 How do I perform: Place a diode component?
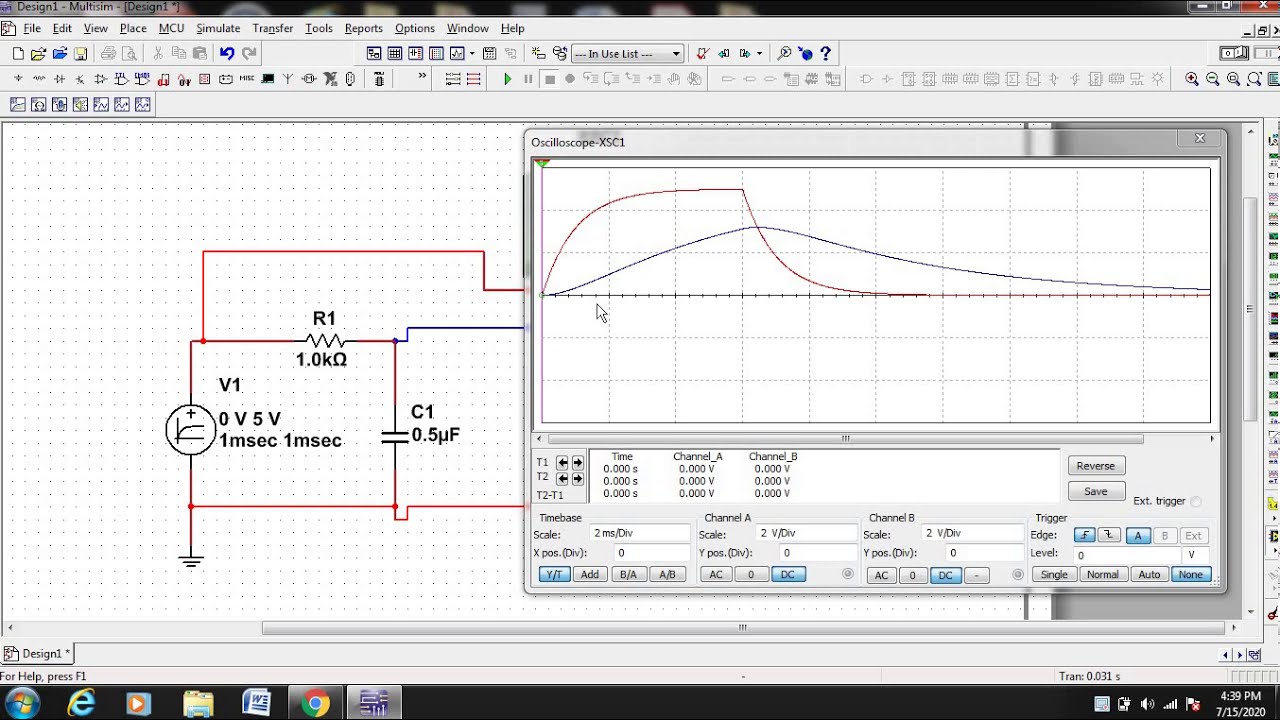(60, 79)
